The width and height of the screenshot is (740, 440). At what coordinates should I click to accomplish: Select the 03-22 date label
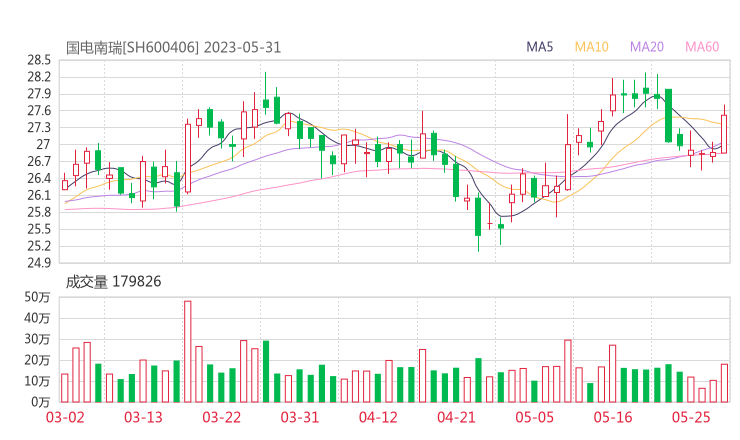coord(222,417)
